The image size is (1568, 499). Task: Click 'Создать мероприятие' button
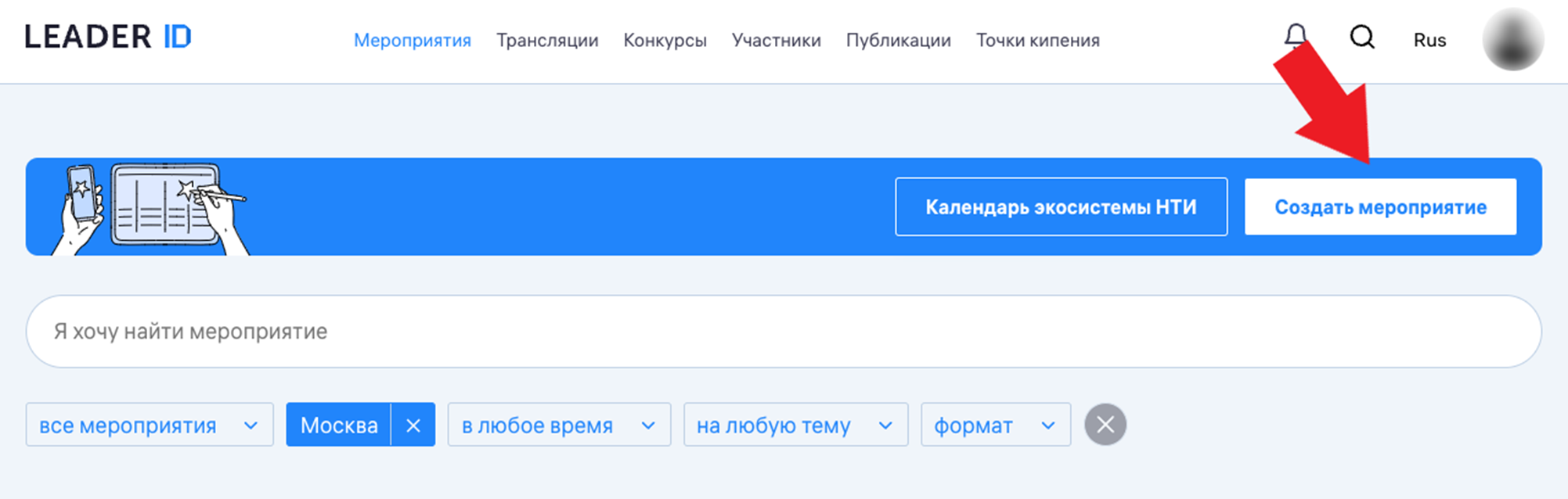1380,207
